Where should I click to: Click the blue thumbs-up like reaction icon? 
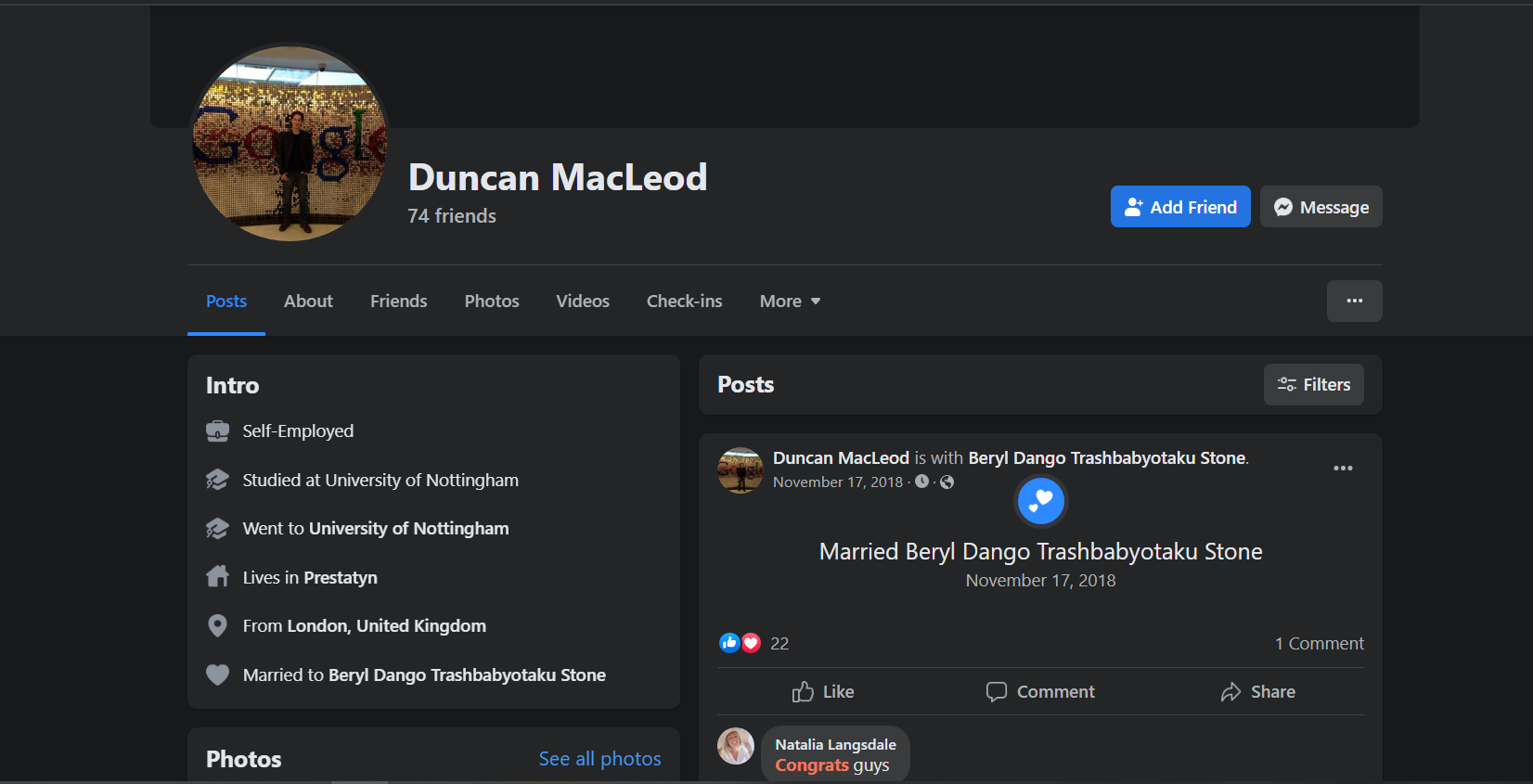click(x=729, y=643)
